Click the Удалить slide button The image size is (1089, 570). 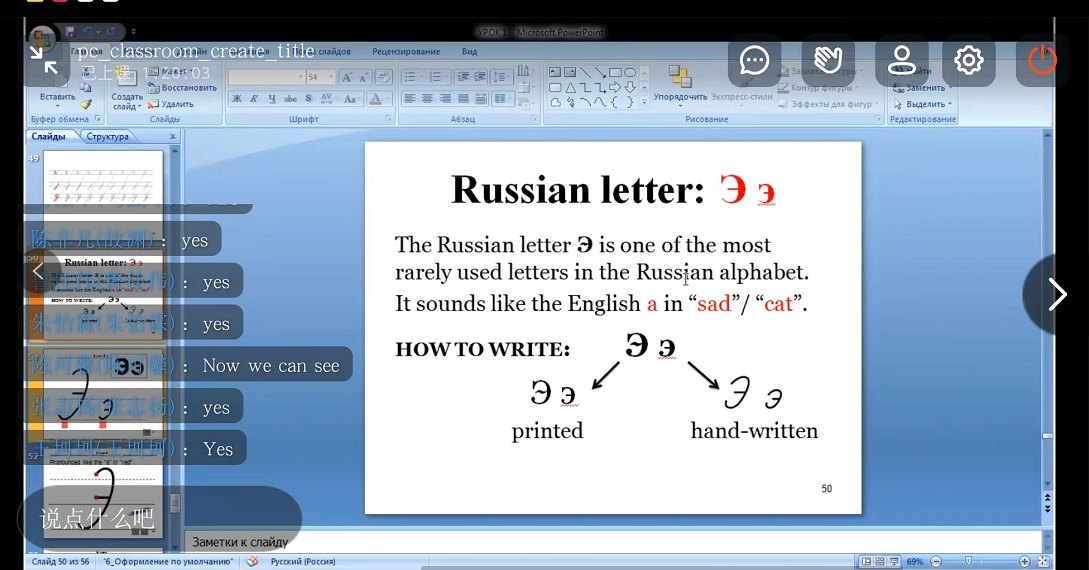[x=171, y=104]
